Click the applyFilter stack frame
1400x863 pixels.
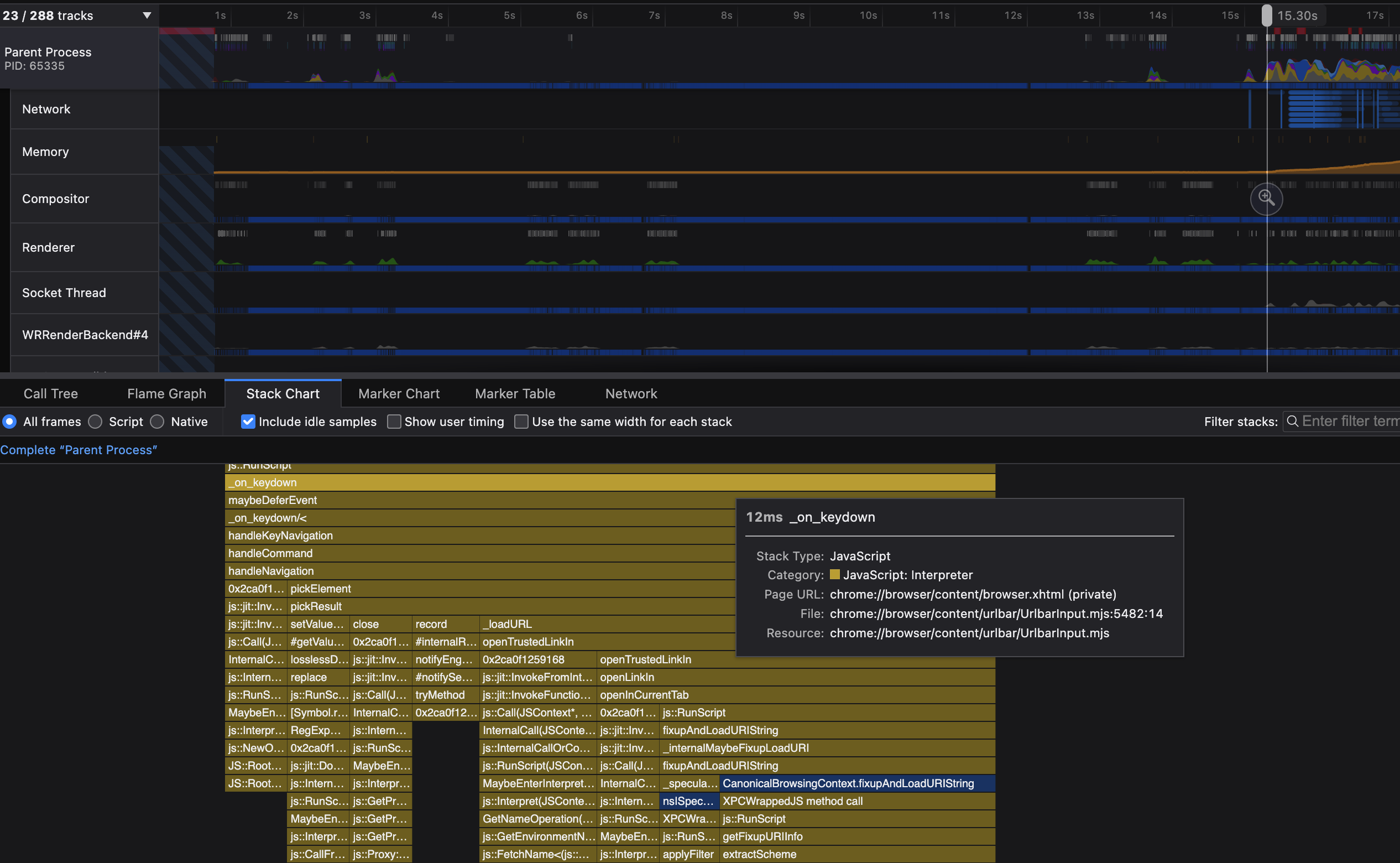pyautogui.click(x=689, y=855)
